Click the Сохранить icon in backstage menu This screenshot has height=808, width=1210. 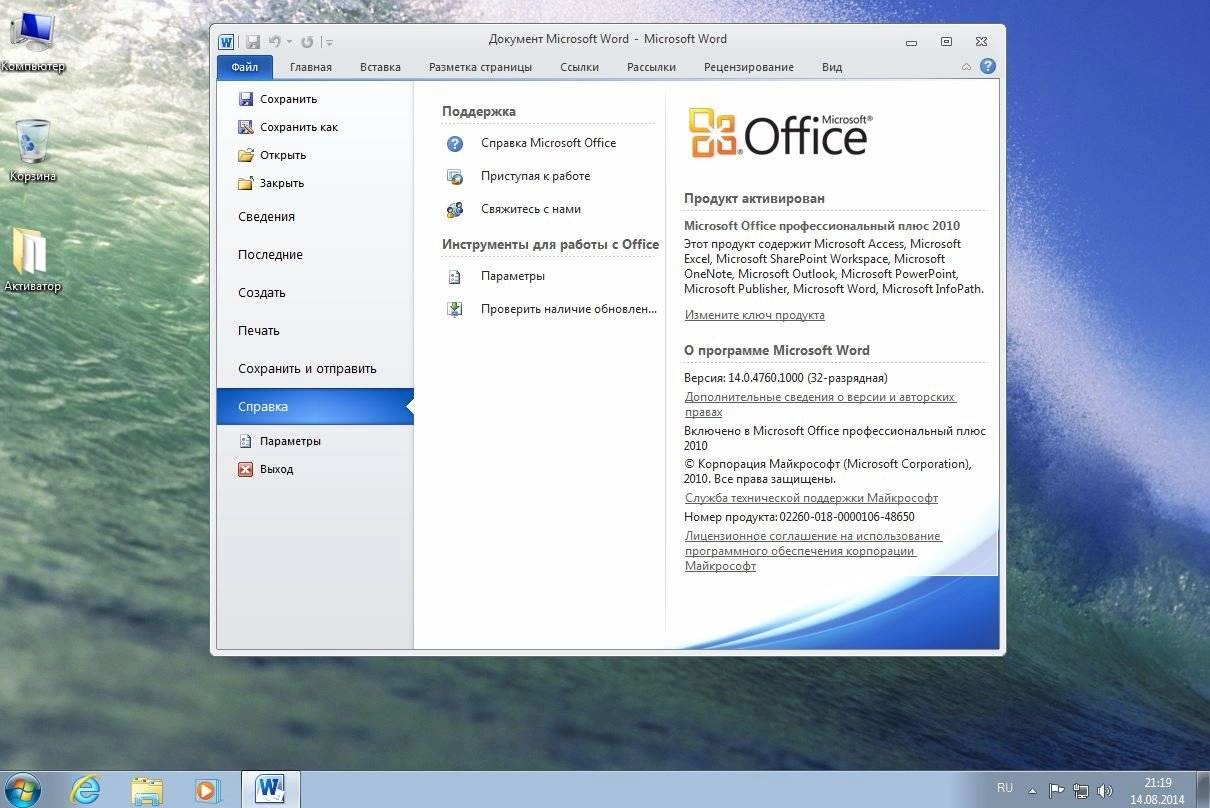tap(246, 99)
